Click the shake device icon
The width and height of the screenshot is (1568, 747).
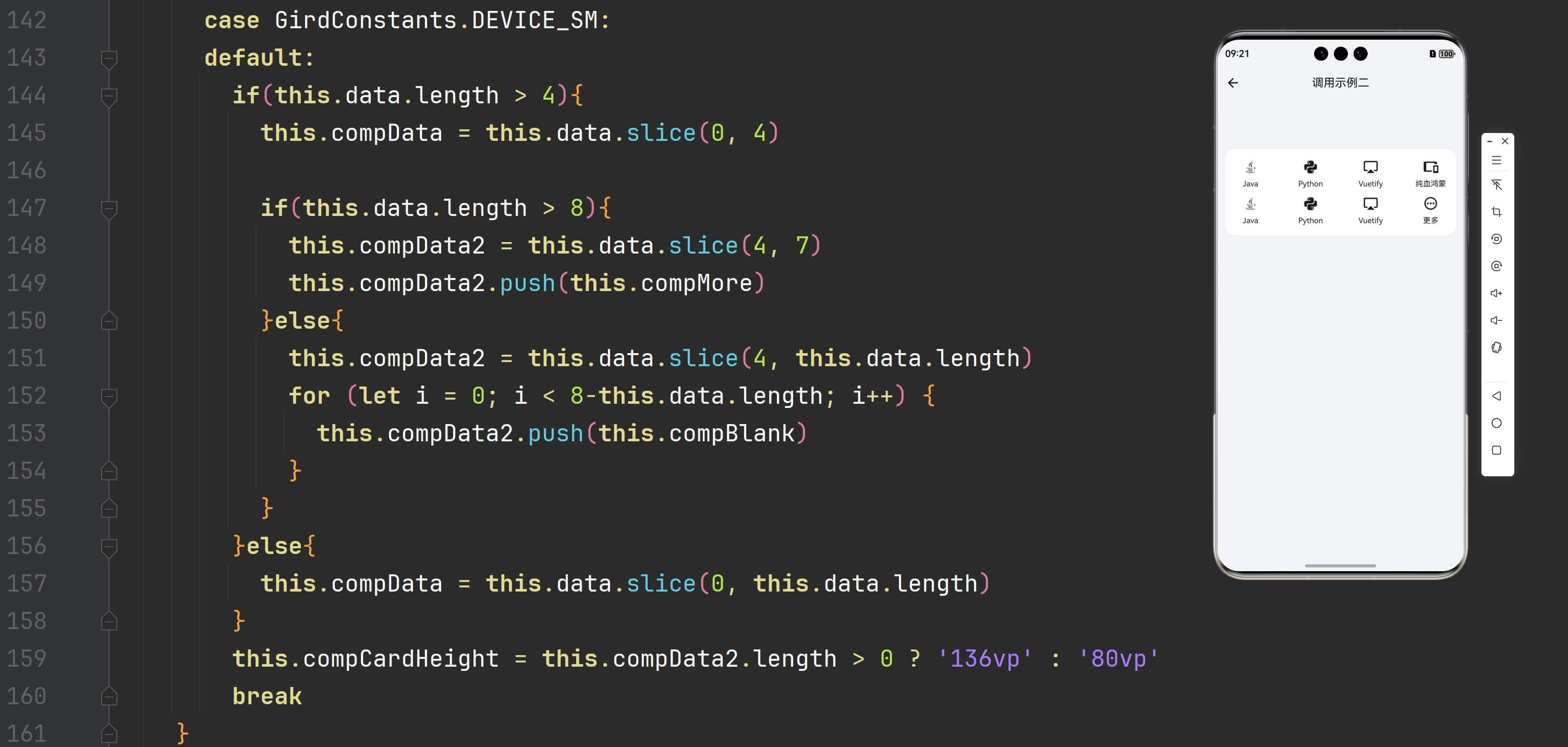click(1496, 347)
